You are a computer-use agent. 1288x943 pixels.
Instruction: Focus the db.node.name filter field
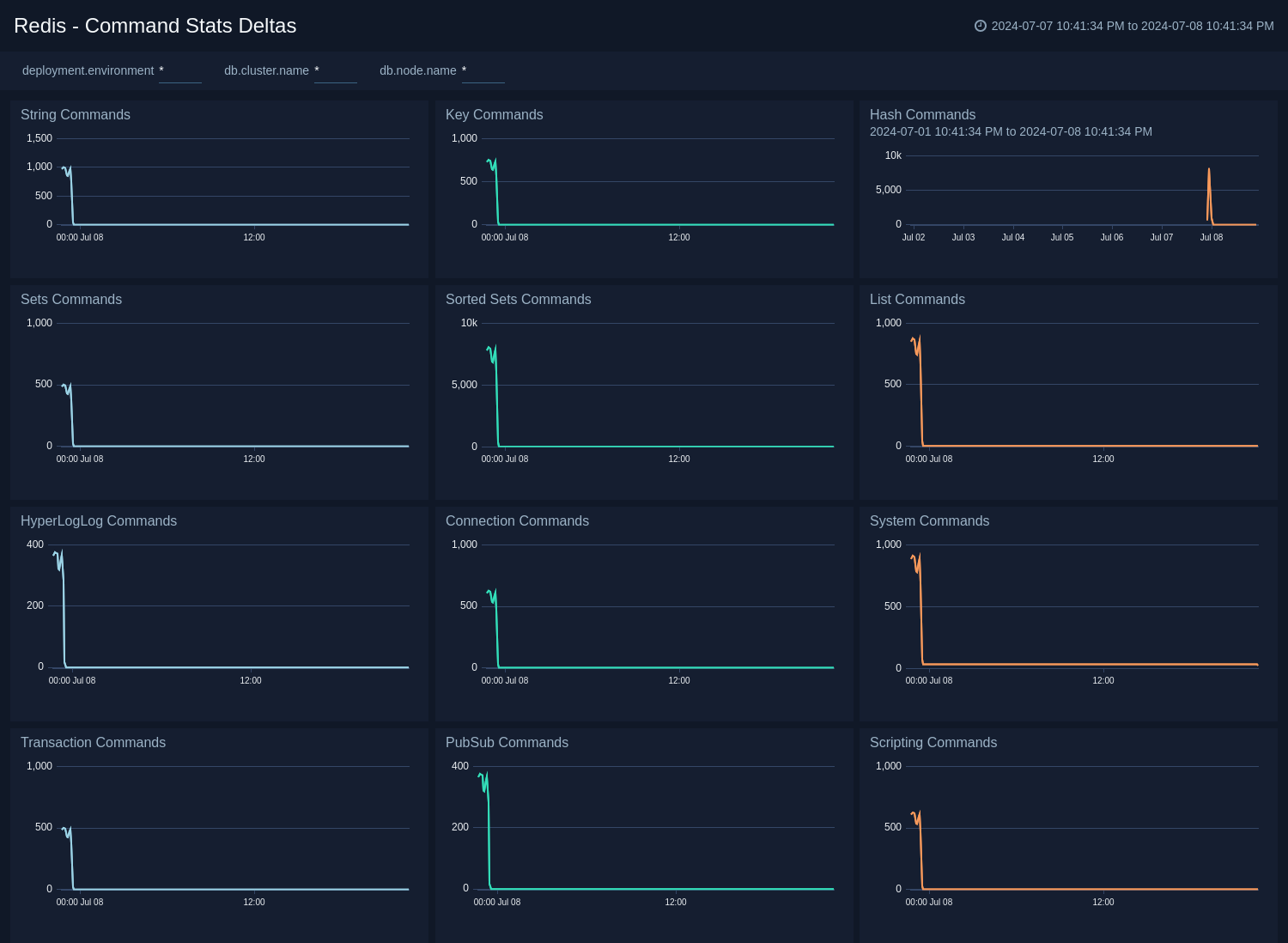[483, 71]
